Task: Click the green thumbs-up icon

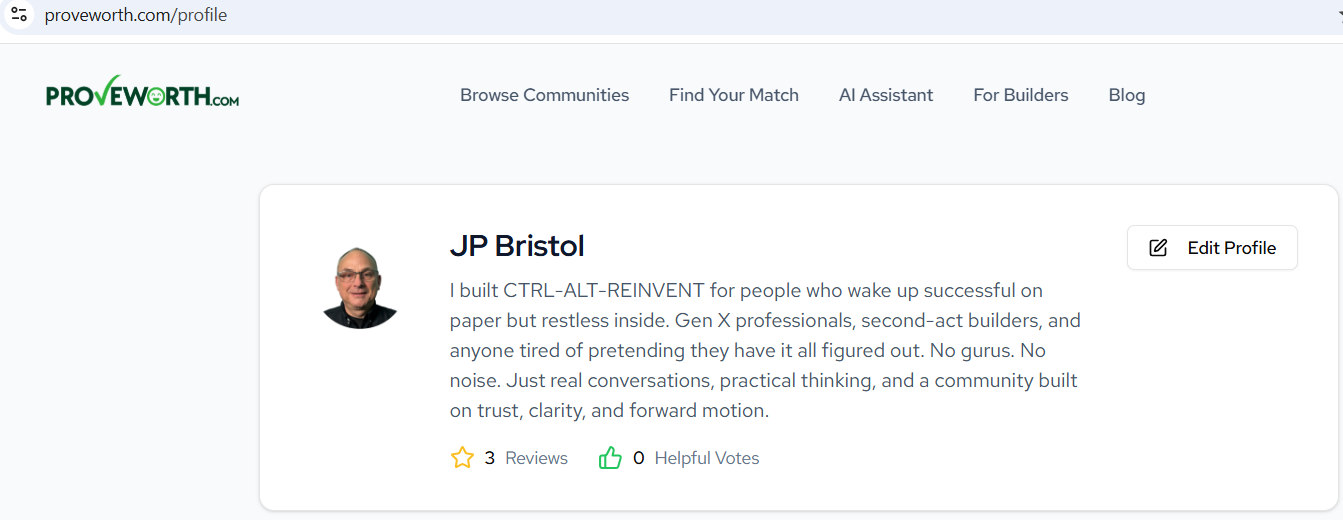Action: (x=610, y=458)
